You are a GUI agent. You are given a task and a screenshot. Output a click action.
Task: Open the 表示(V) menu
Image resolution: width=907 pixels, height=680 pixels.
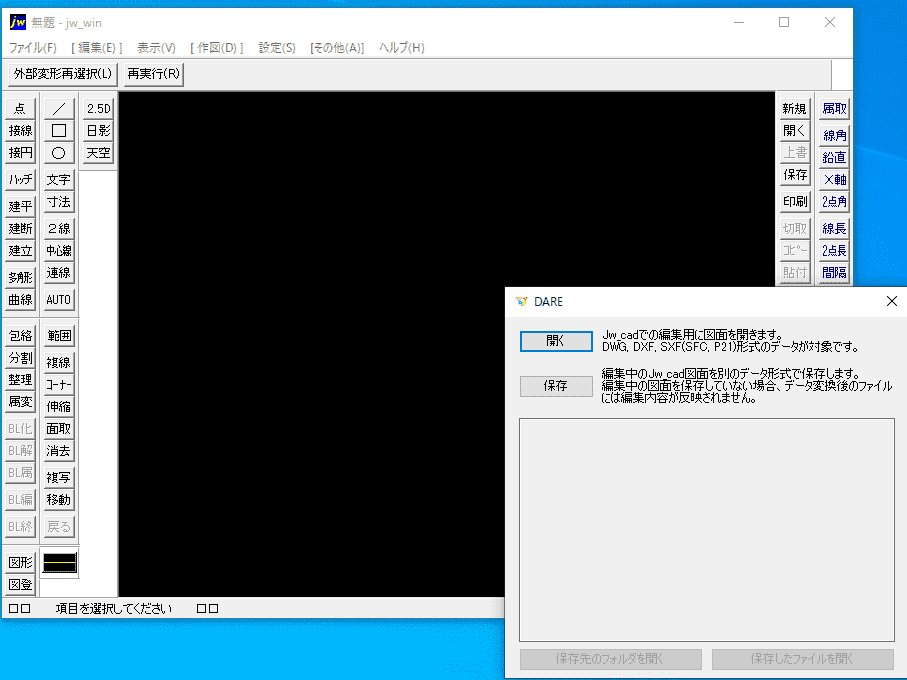(x=156, y=48)
